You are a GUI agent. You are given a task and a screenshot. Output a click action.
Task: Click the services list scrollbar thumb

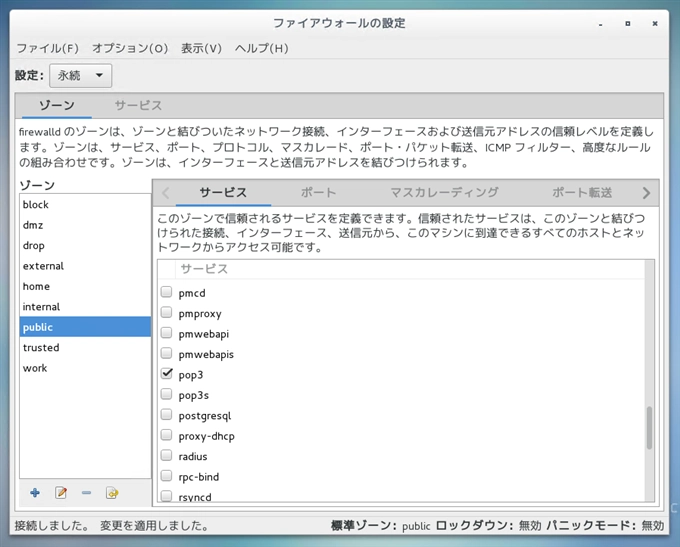649,428
